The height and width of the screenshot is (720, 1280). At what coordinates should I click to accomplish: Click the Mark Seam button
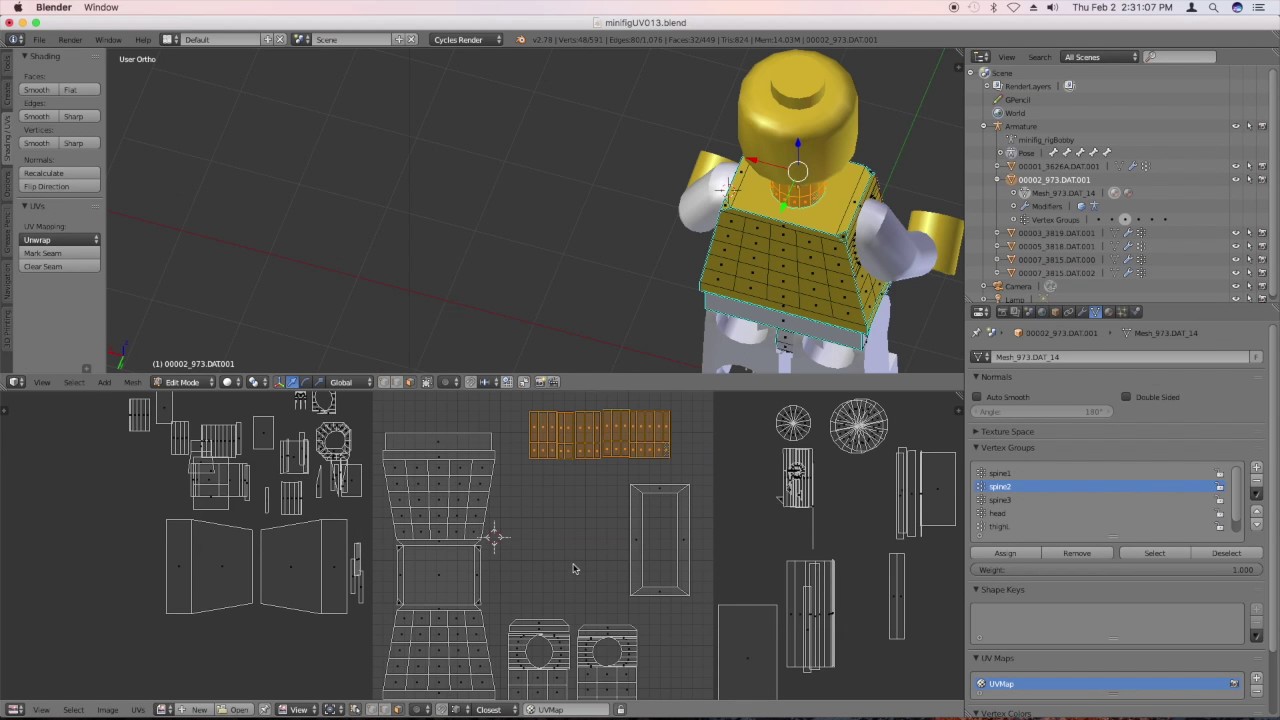click(61, 253)
